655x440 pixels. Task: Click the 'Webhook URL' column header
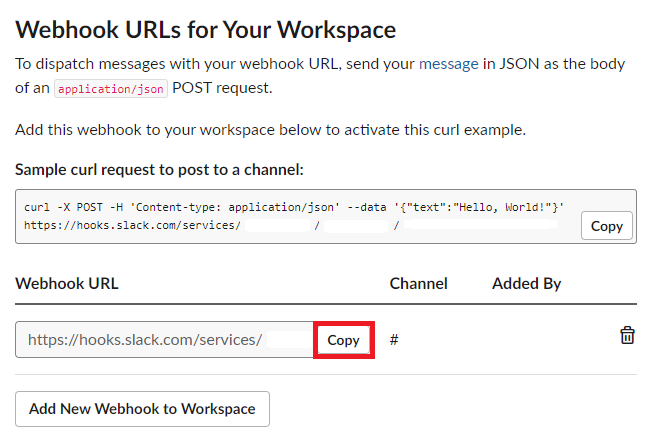[x=67, y=284]
